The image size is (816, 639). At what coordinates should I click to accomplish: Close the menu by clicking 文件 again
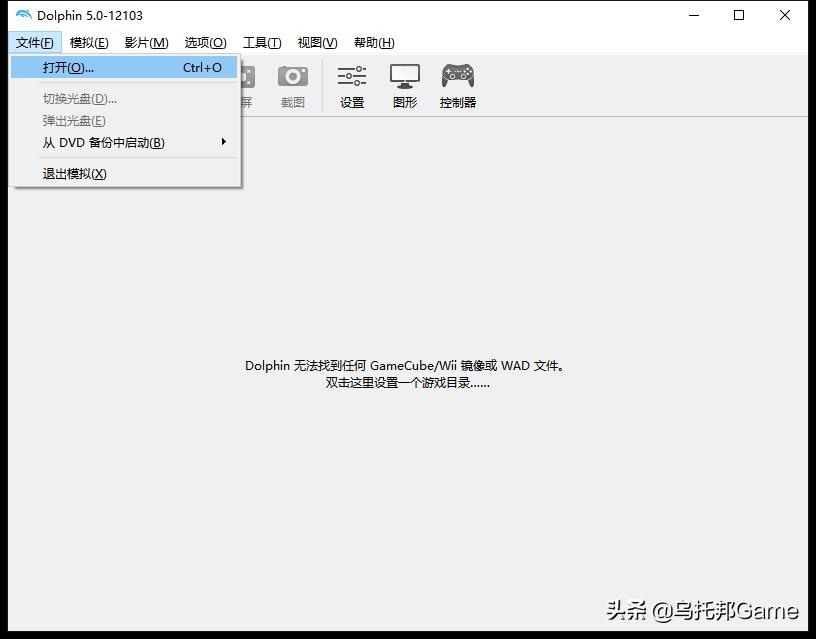pos(35,42)
